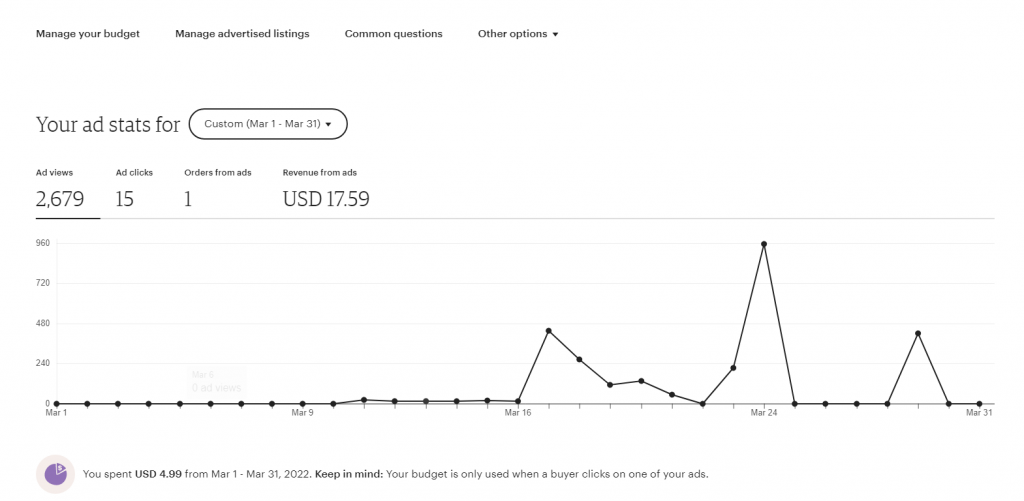Viewport: 1024px width, 501px height.
Task: Open the Other options dropdown
Action: pyautogui.click(x=517, y=34)
